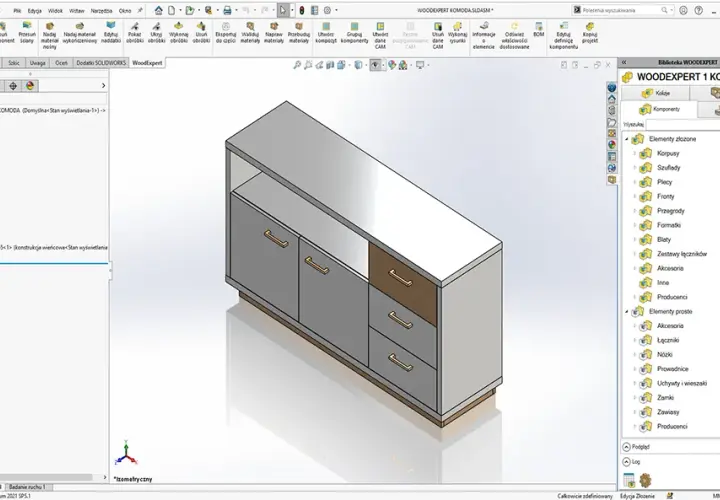Click the Pokaż obróbki tool
The width and height of the screenshot is (720, 500).
click(135, 32)
